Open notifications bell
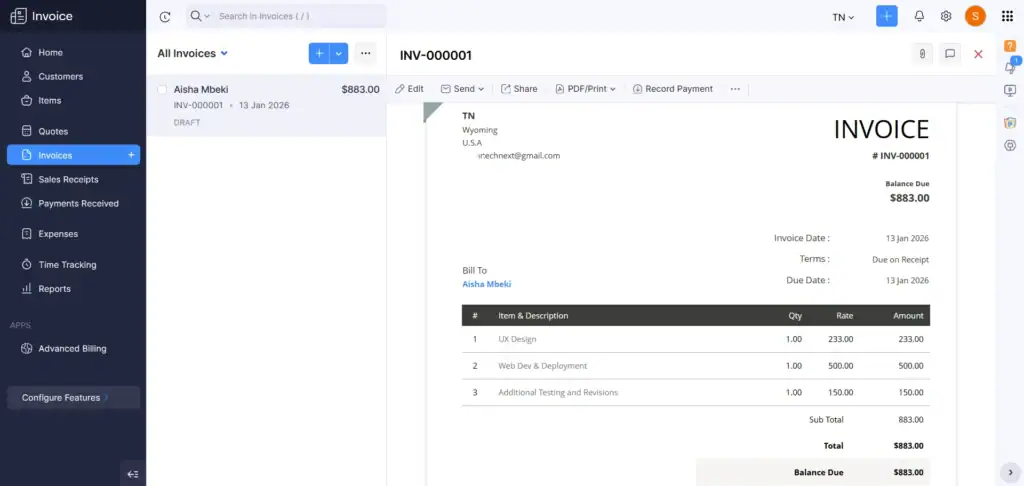The width and height of the screenshot is (1024, 486). point(919,16)
